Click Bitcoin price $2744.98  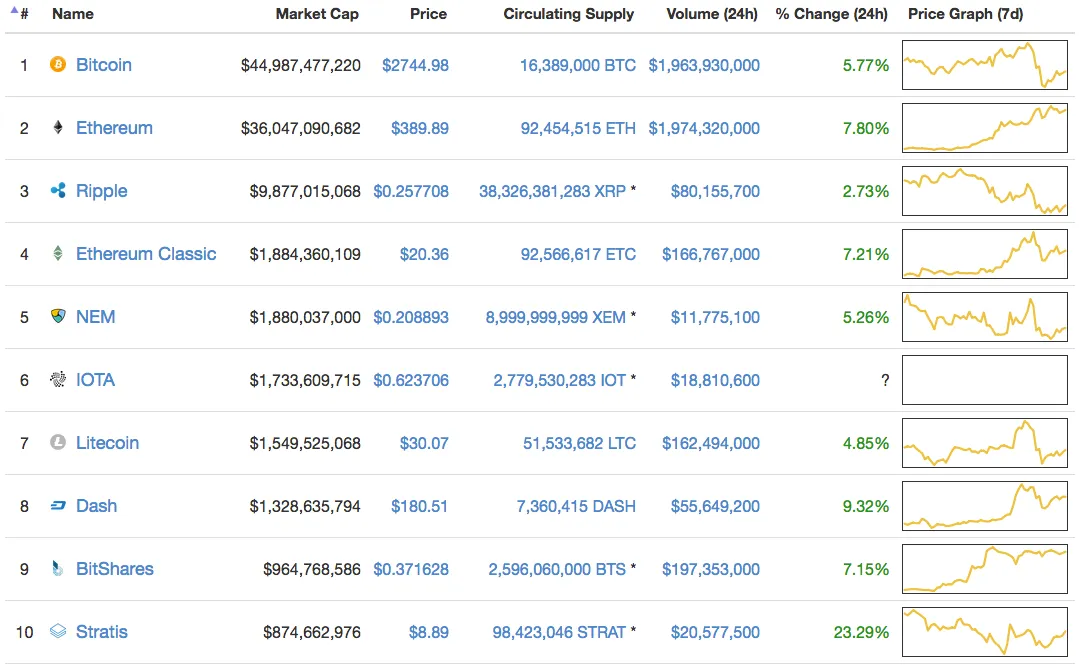(x=415, y=65)
